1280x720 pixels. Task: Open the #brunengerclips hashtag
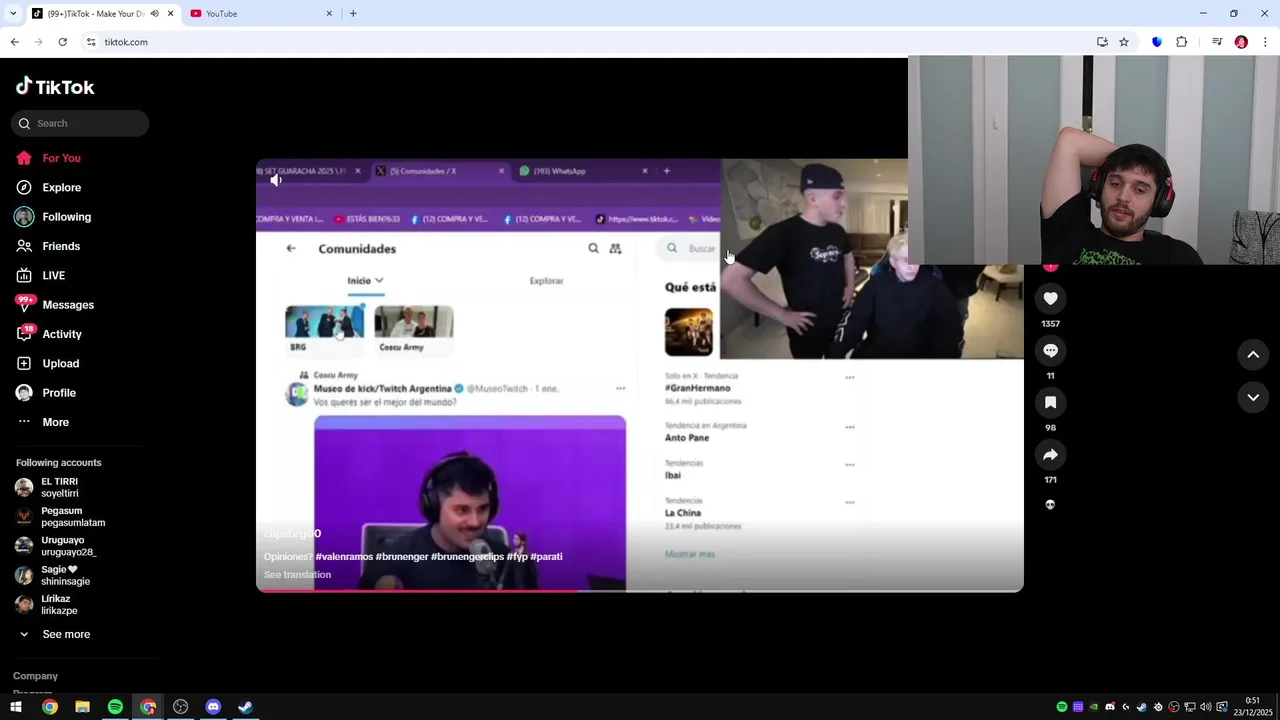(467, 556)
